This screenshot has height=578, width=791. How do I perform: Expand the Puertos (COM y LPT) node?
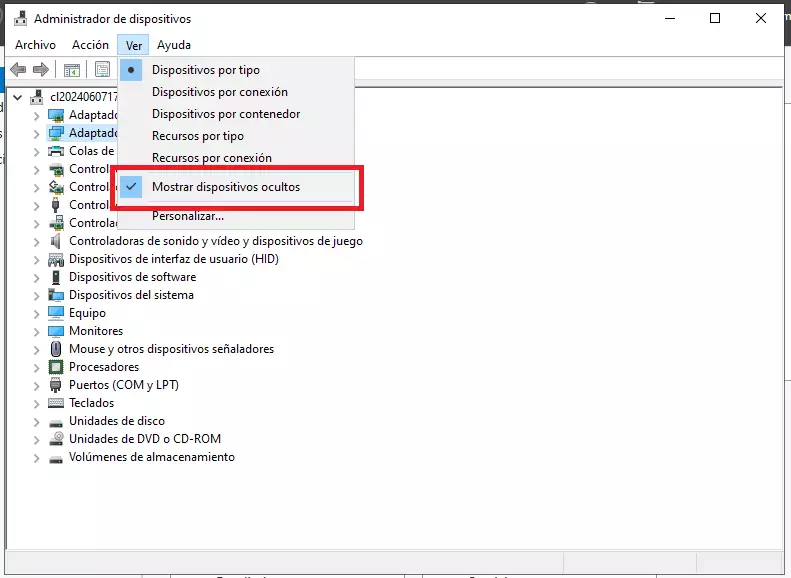[37, 385]
